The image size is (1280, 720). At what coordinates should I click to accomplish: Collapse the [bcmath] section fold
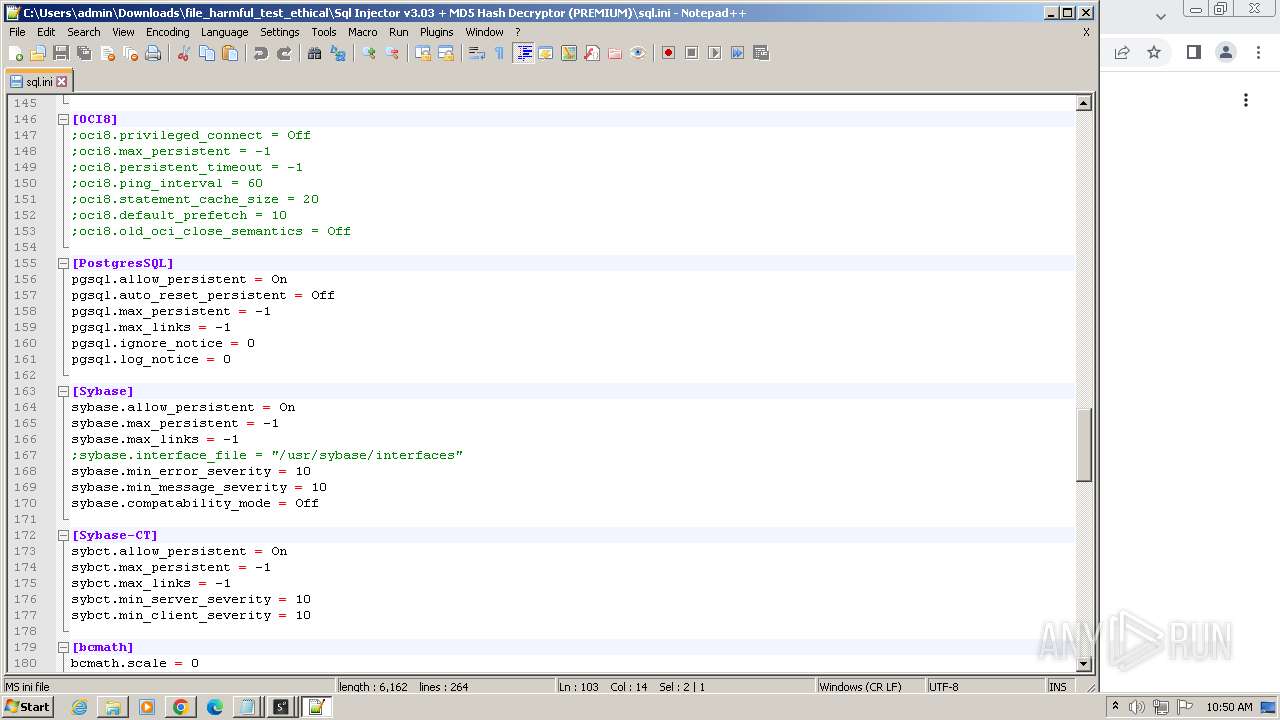click(63, 647)
